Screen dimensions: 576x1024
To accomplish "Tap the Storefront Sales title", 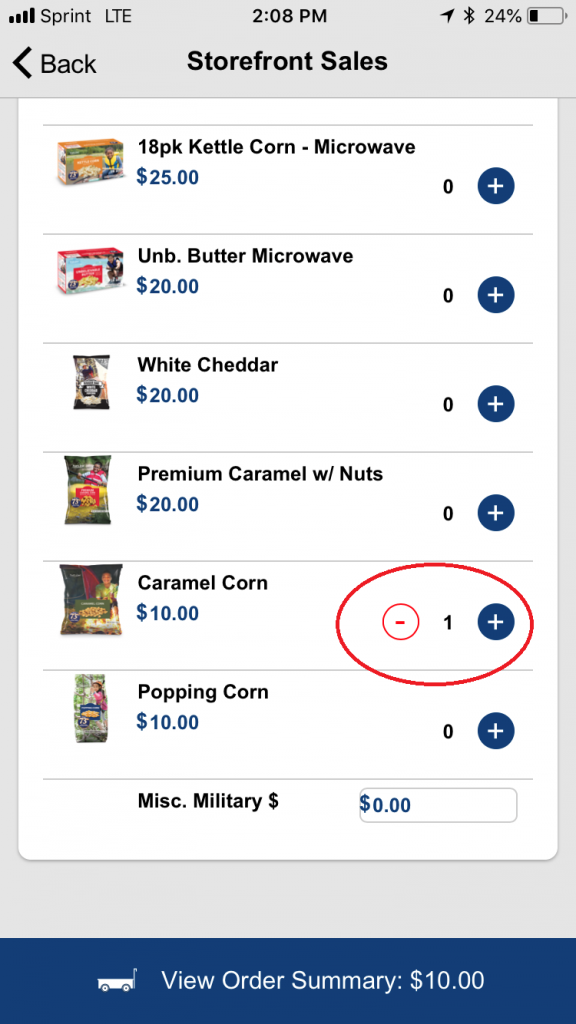I will 287,61.
